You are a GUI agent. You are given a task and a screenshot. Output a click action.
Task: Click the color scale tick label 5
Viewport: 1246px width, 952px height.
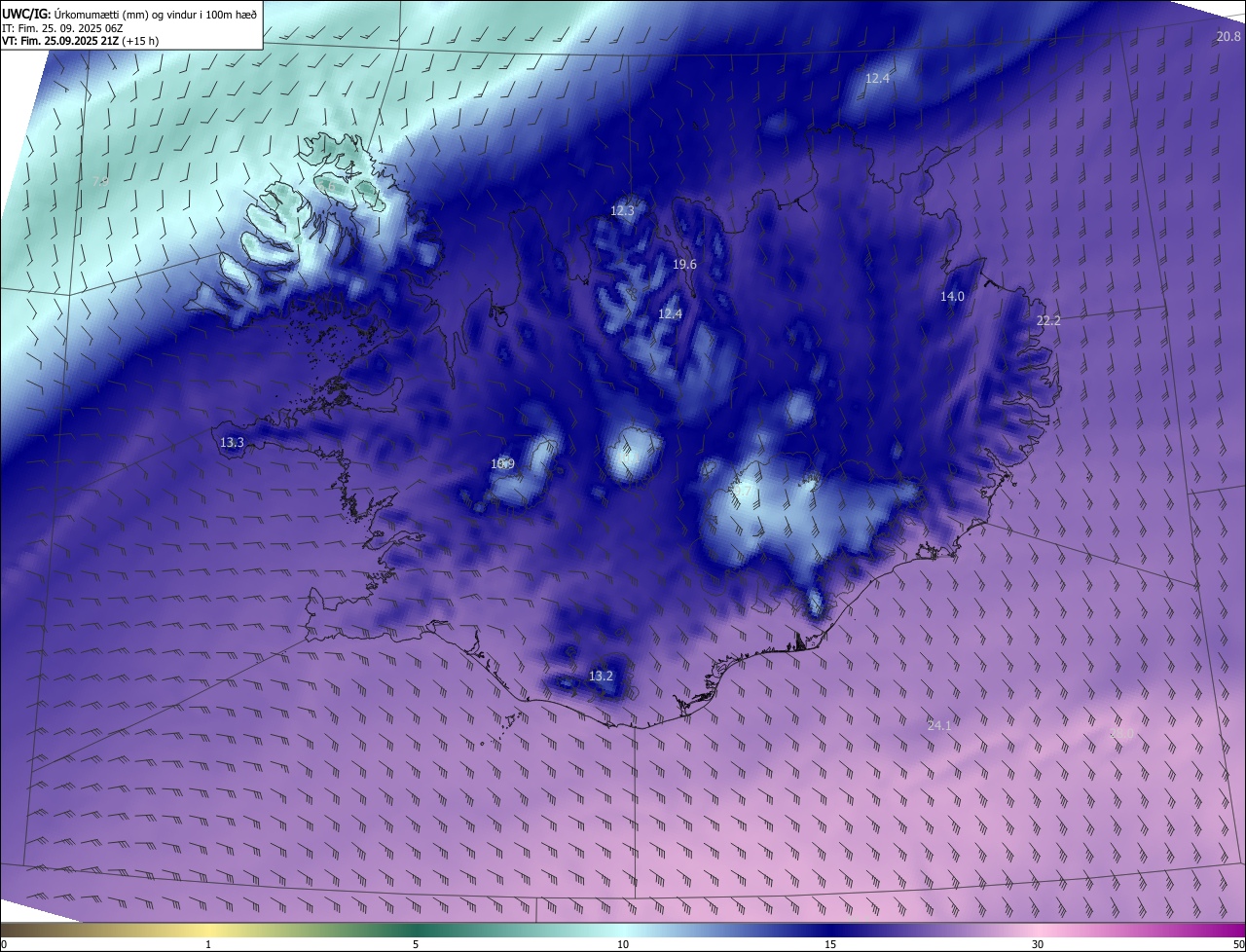[416, 944]
